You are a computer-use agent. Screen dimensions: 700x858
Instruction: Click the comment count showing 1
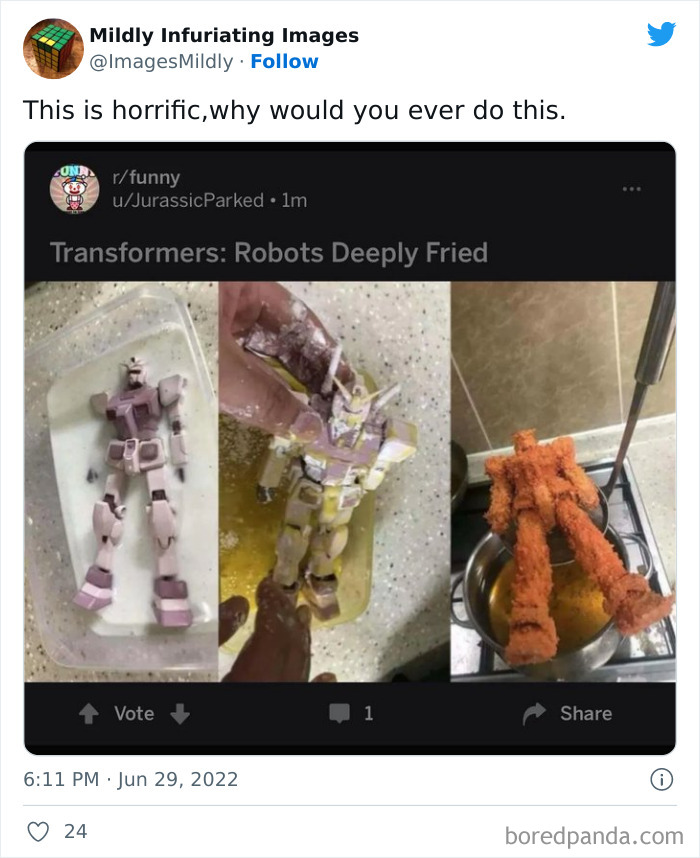tap(366, 713)
